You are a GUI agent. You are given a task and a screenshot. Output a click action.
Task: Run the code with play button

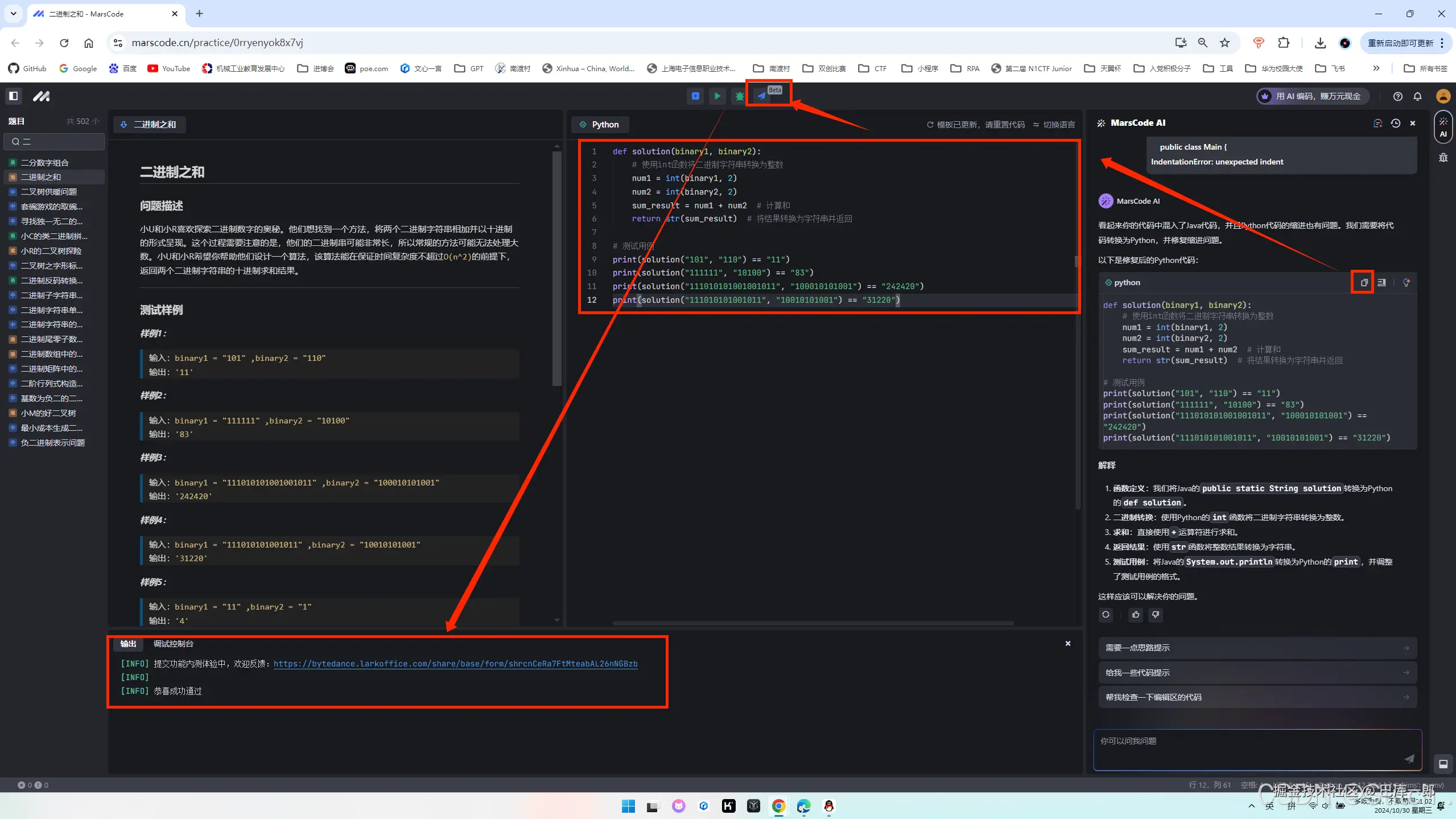[x=717, y=96]
